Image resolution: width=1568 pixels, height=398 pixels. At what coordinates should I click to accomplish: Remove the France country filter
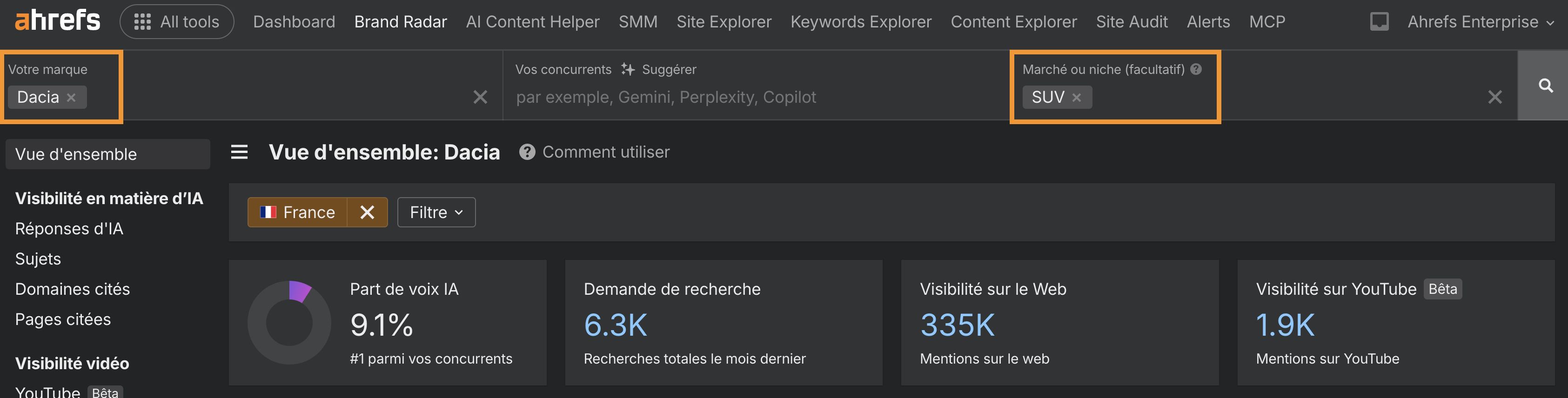point(367,212)
